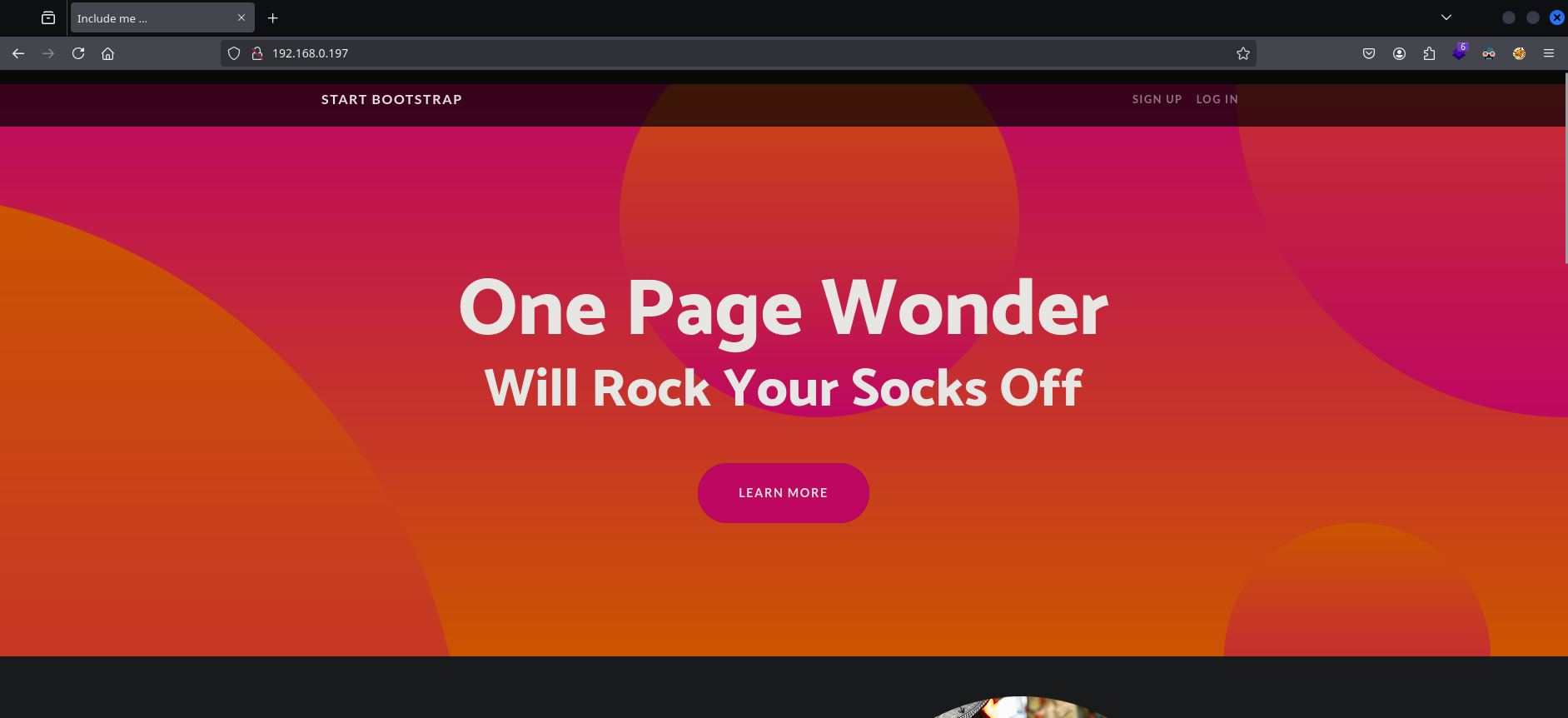Open the purple extension with badge 6

(x=1459, y=52)
